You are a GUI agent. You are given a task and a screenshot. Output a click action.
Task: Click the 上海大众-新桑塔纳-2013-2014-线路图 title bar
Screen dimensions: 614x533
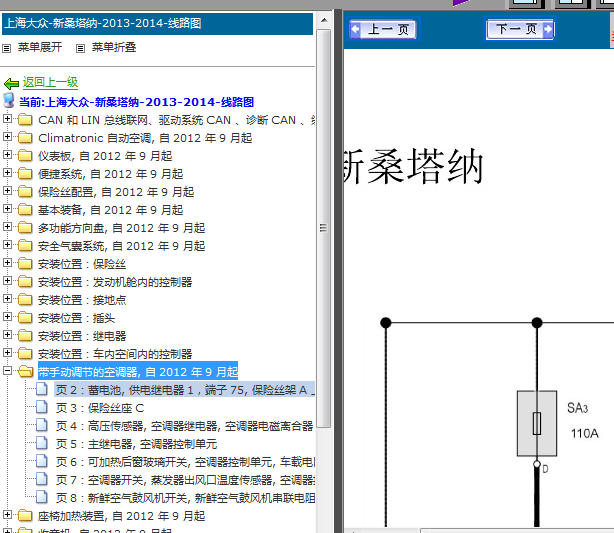[x=157, y=23]
